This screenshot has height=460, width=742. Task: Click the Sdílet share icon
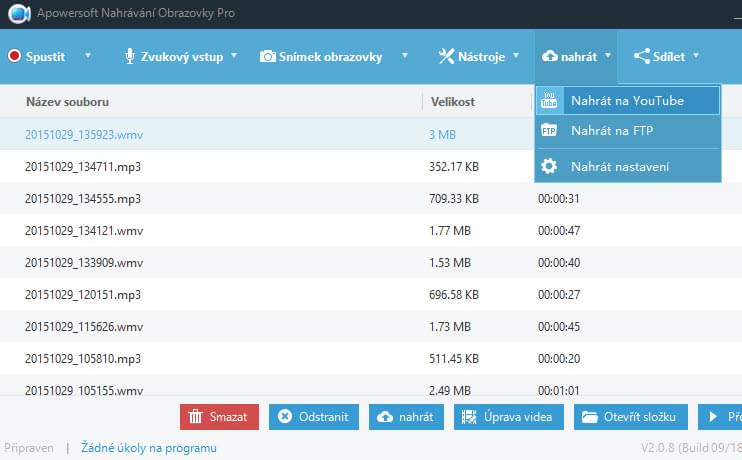641,57
